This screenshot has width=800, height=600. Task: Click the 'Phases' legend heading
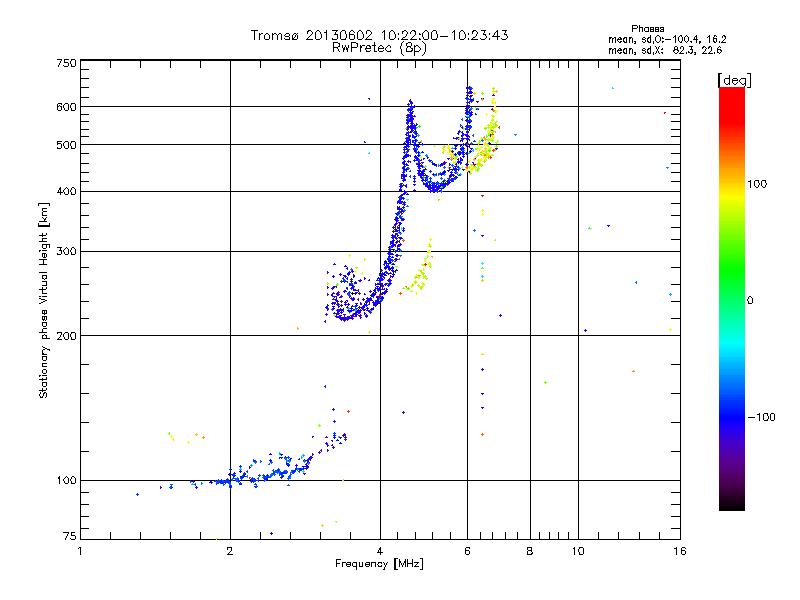click(x=647, y=29)
